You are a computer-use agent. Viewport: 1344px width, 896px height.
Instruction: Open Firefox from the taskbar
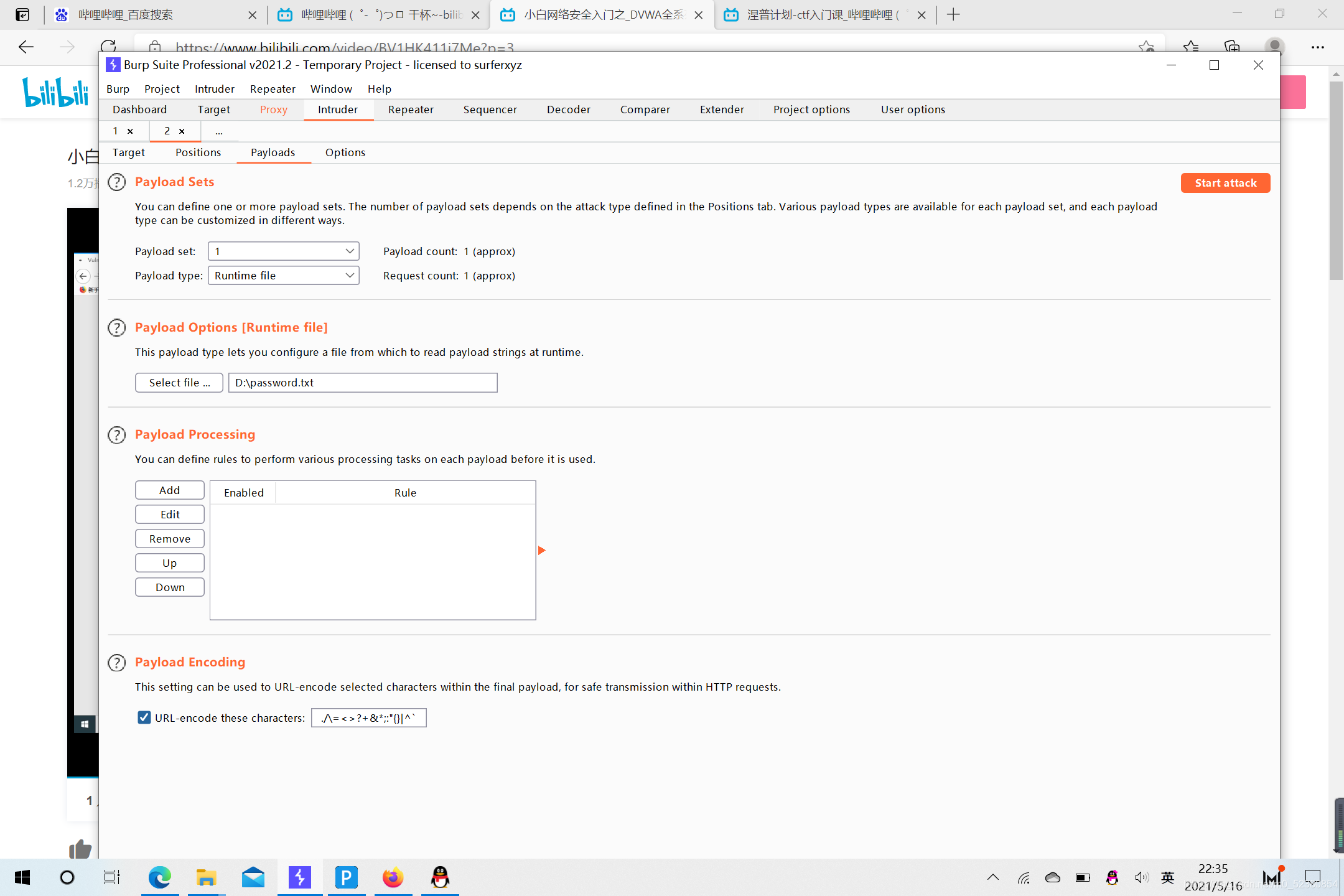[393, 877]
